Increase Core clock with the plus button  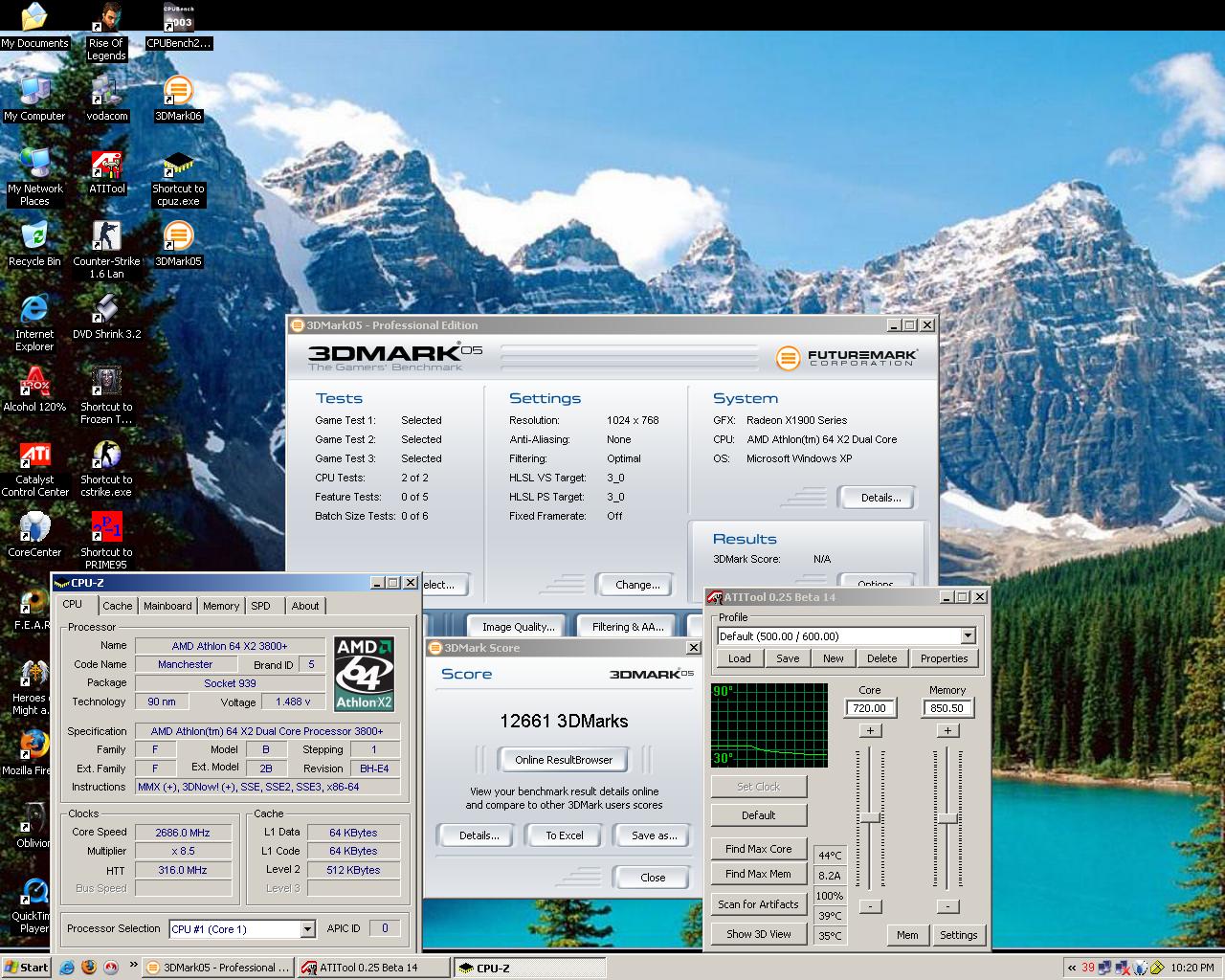pyautogui.click(x=870, y=731)
